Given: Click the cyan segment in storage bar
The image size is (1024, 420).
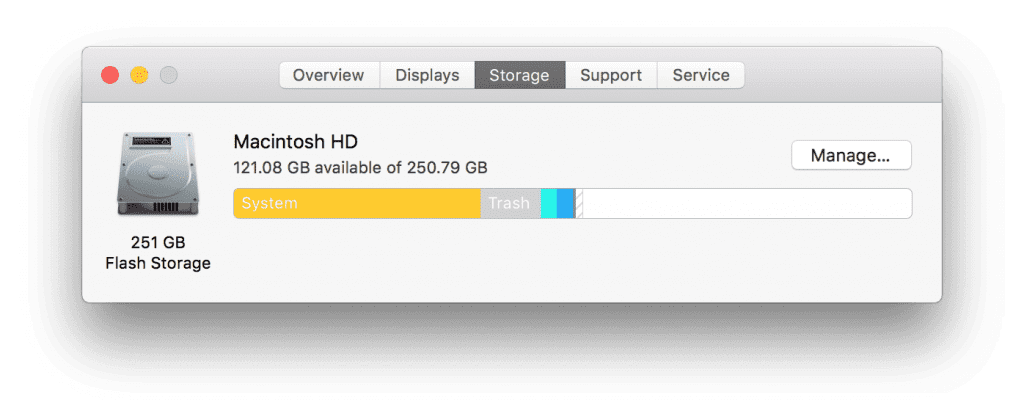Looking at the screenshot, I should point(548,203).
